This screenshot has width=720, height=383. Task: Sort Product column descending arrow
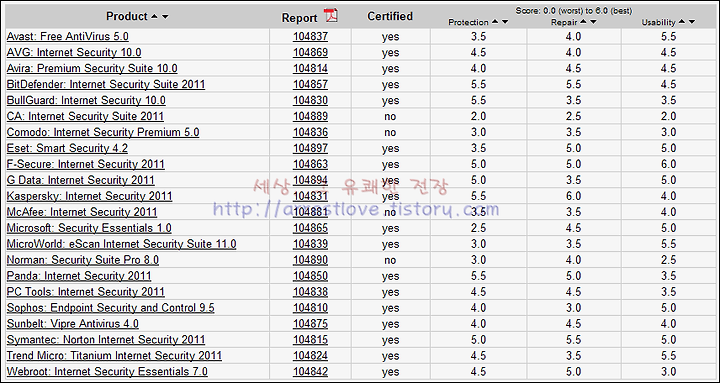[165, 17]
